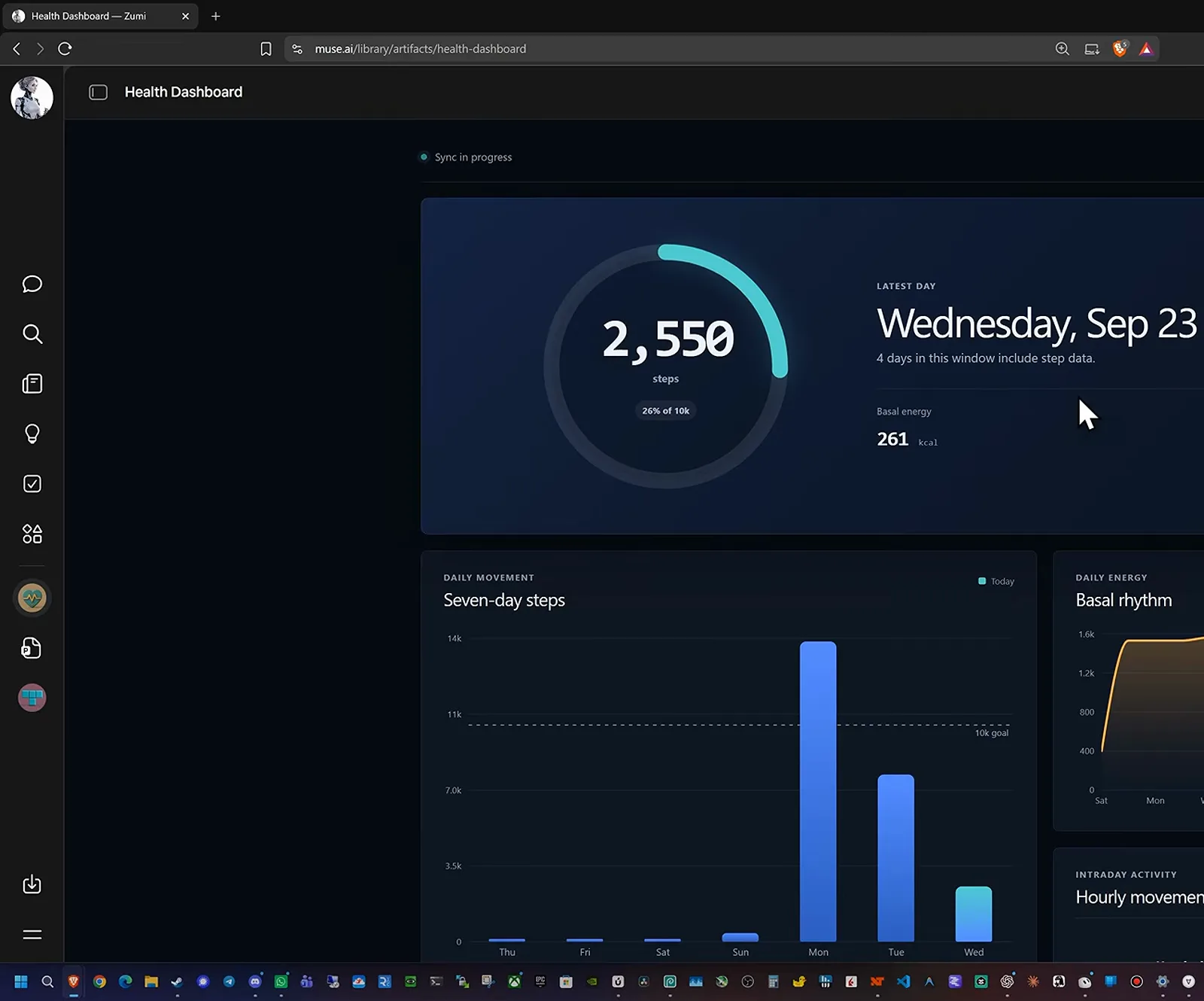Click the Brave rewards triangle icon
This screenshot has width=1204, height=1001.
[1146, 49]
